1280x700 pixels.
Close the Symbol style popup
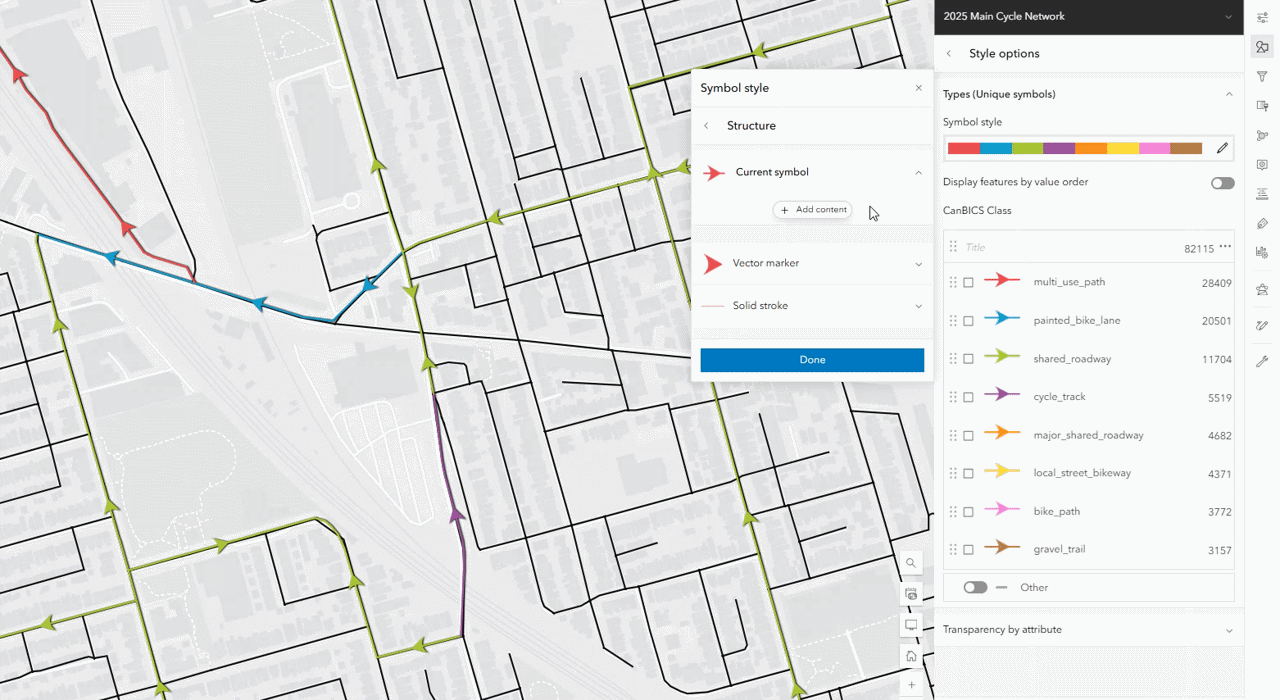pyautogui.click(x=919, y=88)
